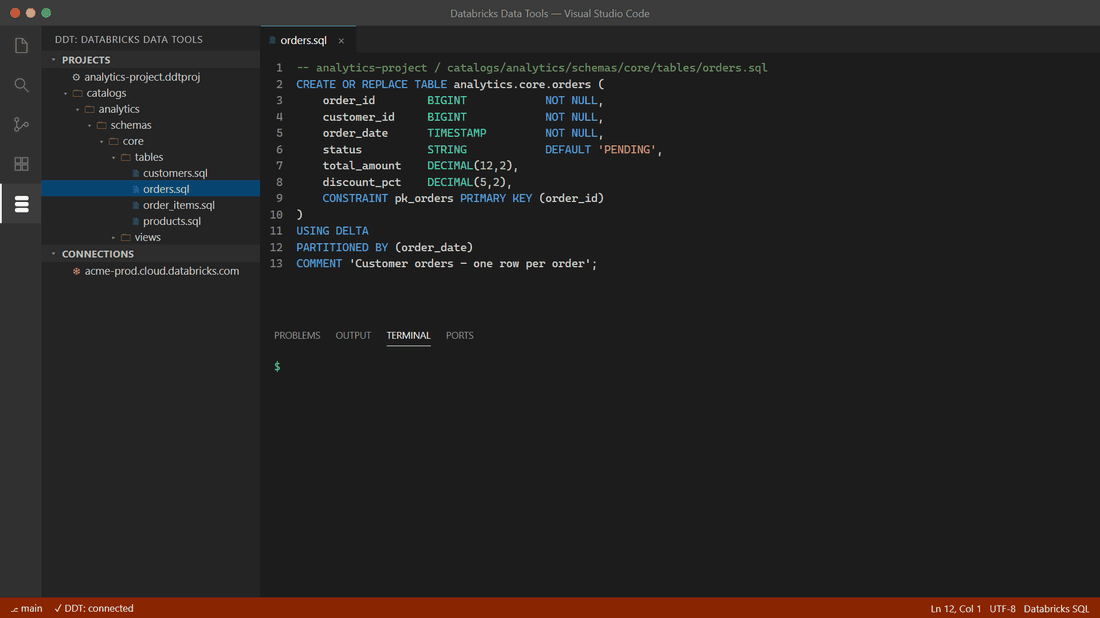The image size is (1100, 618).
Task: Collapse the catalogs folder arrow
Action: click(x=66, y=93)
